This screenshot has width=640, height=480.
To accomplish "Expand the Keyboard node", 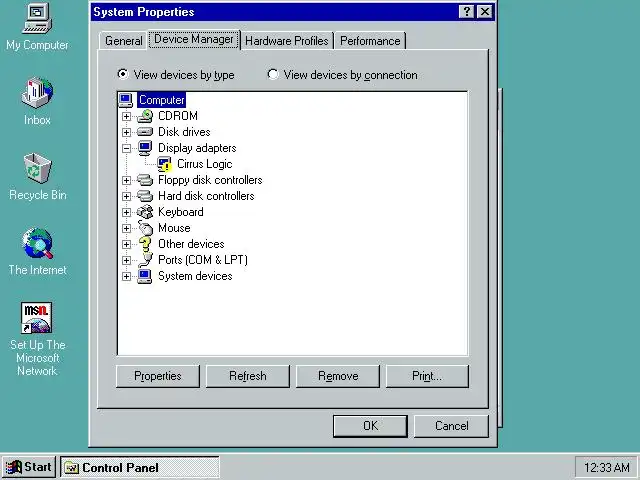I will (x=127, y=212).
